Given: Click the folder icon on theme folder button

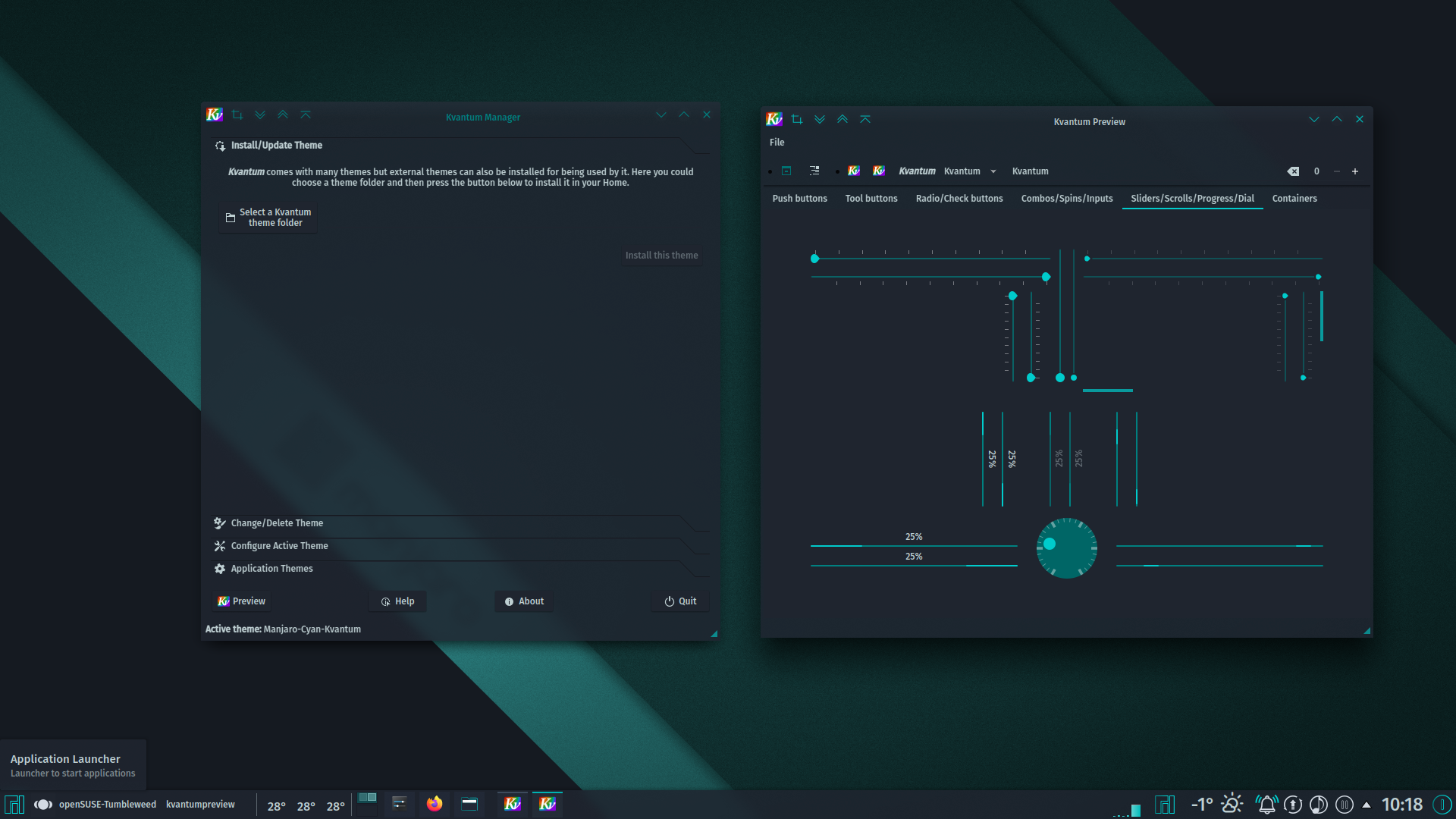Looking at the screenshot, I should click(x=231, y=218).
